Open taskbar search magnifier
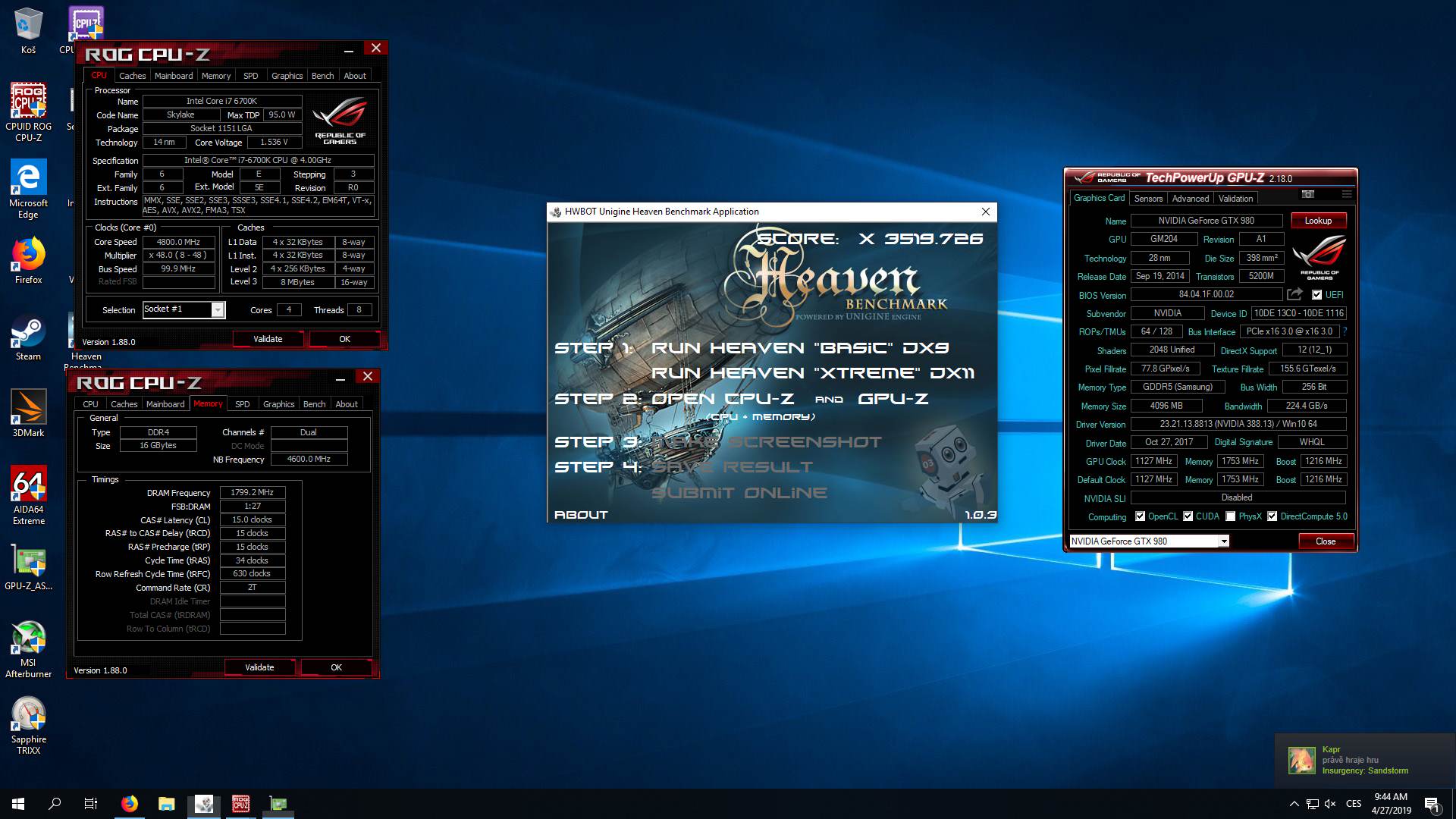 coord(55,804)
